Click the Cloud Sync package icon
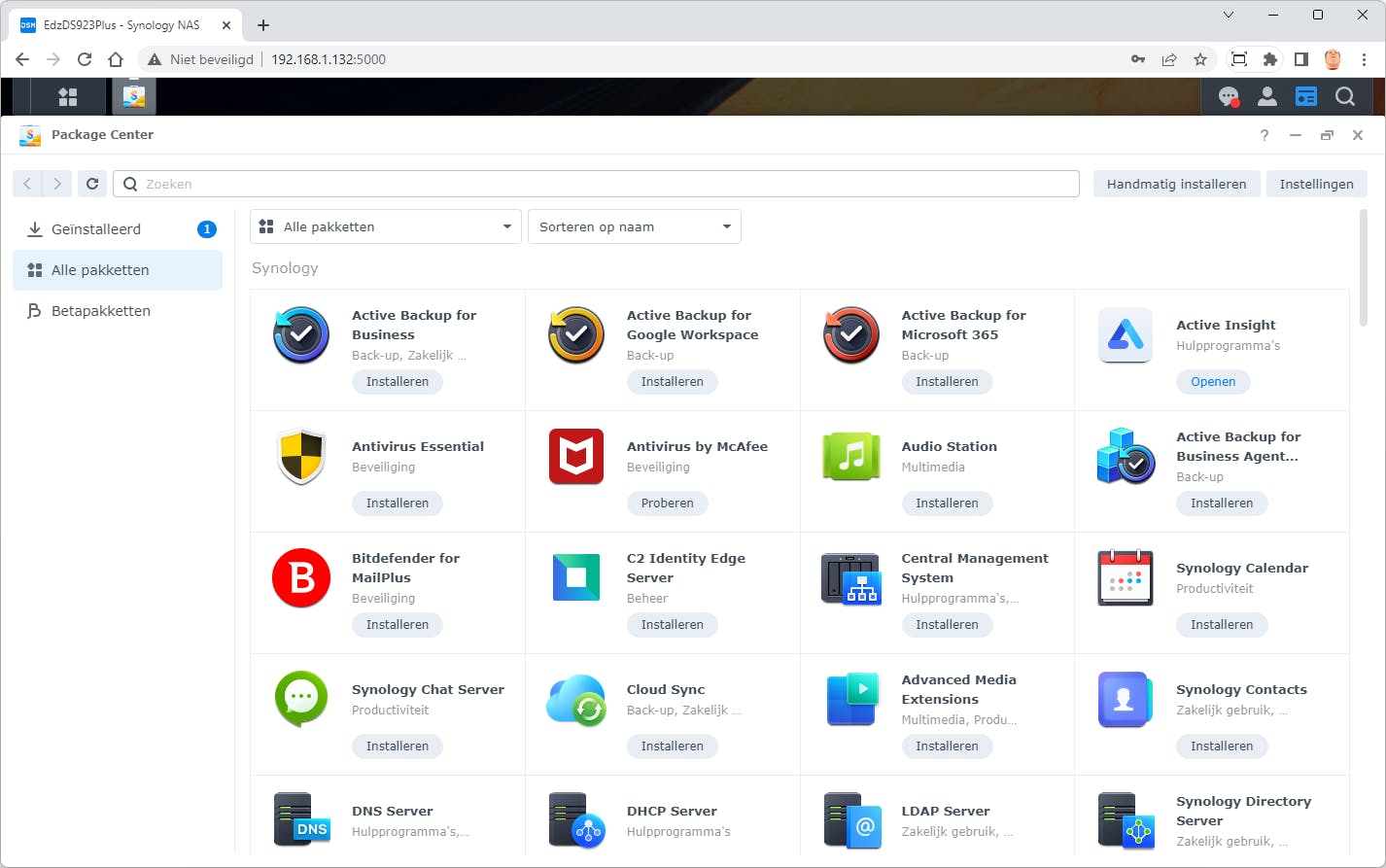This screenshot has height=868, width=1386. 576,700
